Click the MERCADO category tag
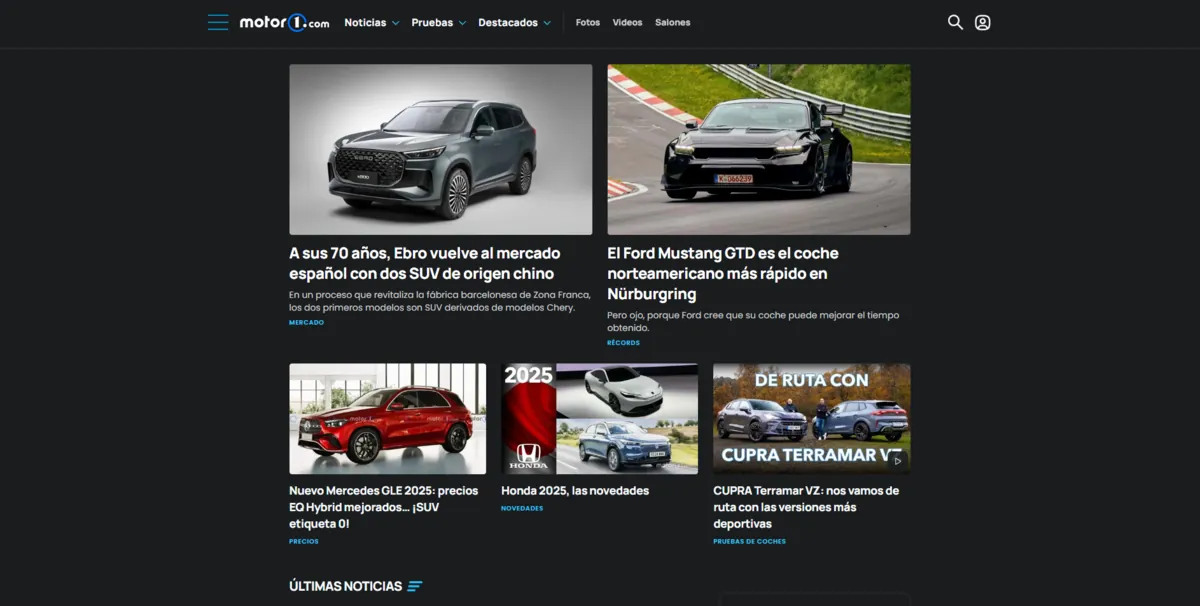This screenshot has width=1200, height=606. pyautogui.click(x=307, y=322)
